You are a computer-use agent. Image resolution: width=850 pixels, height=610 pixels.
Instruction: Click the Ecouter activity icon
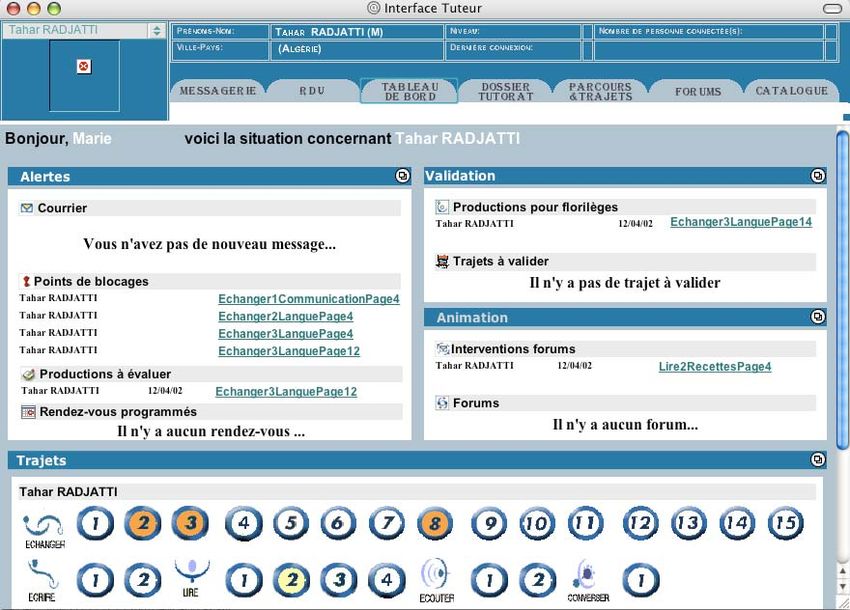pyautogui.click(x=436, y=578)
